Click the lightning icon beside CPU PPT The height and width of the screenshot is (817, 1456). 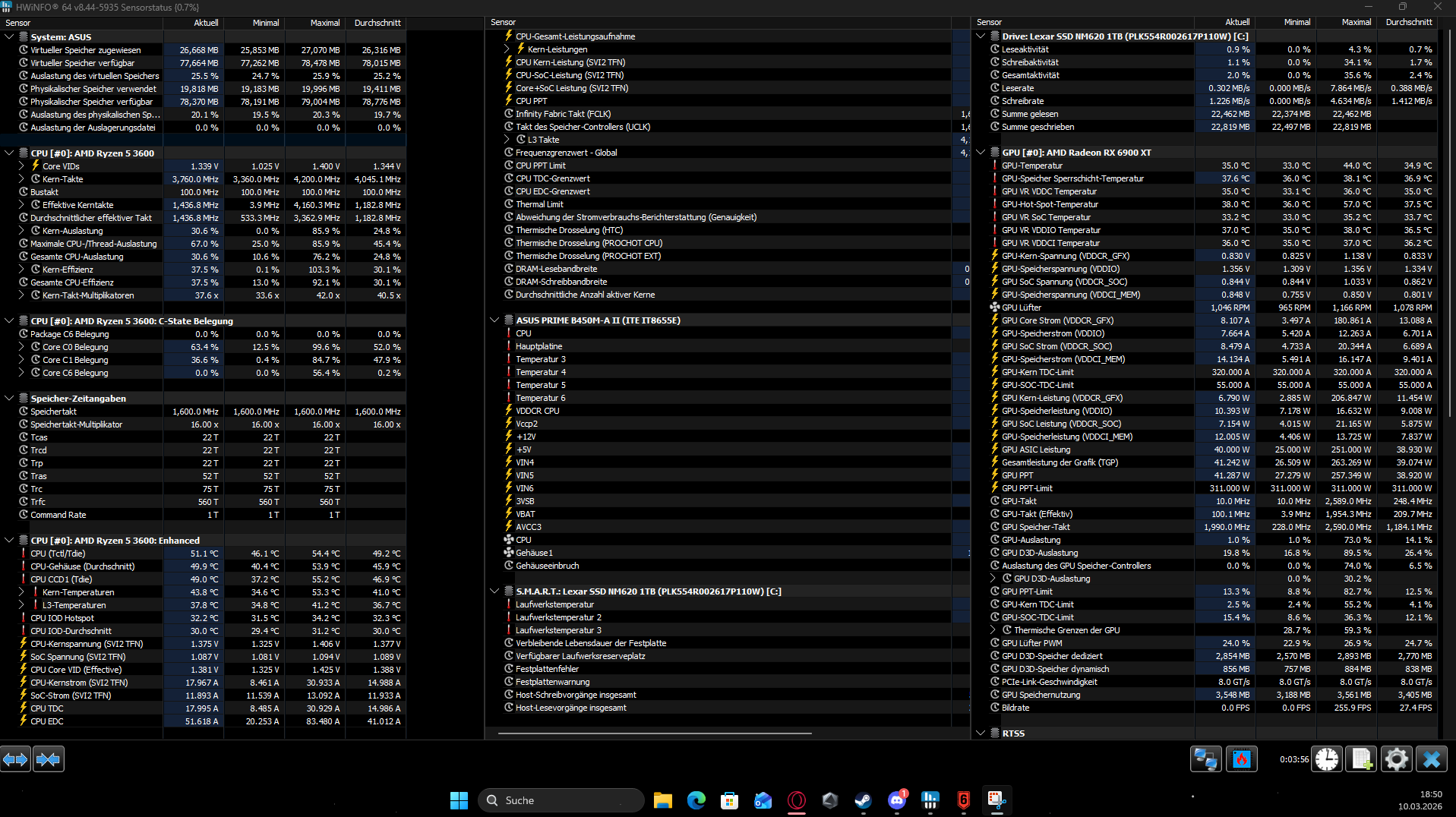tap(508, 101)
